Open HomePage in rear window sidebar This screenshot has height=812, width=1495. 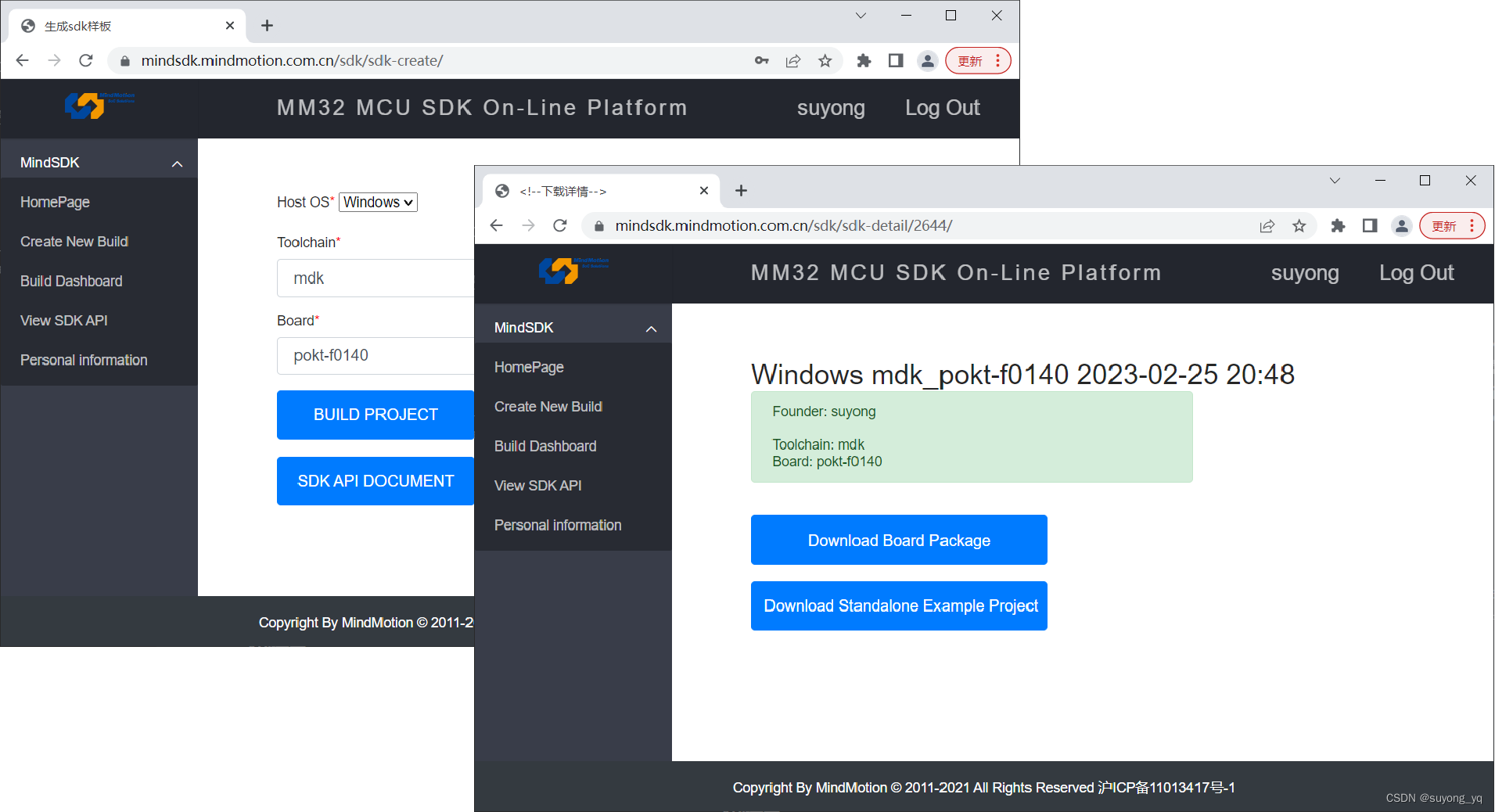coord(55,202)
